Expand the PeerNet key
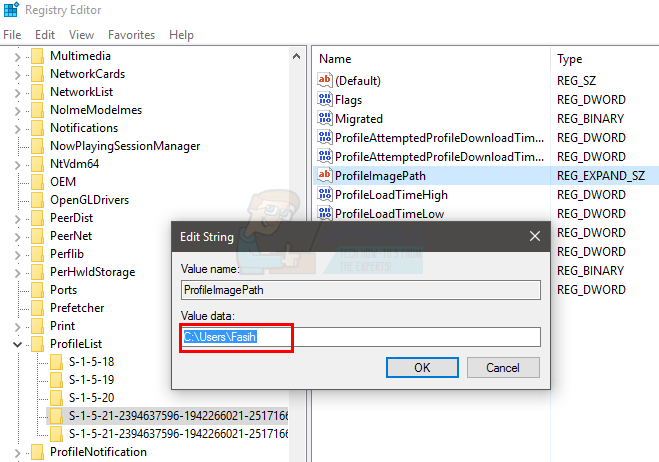 click(x=17, y=237)
